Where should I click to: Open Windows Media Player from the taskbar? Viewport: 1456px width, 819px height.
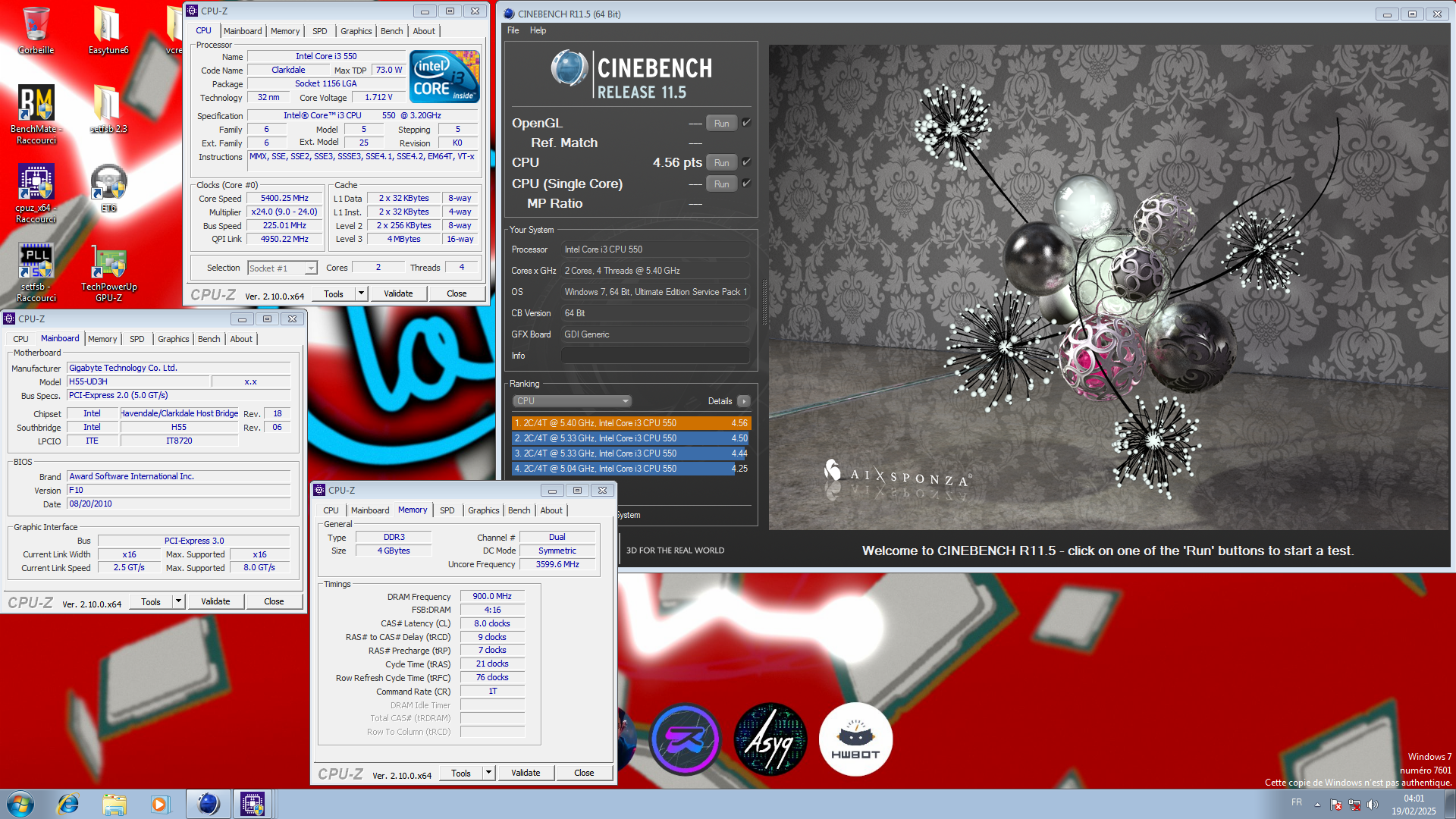159,804
